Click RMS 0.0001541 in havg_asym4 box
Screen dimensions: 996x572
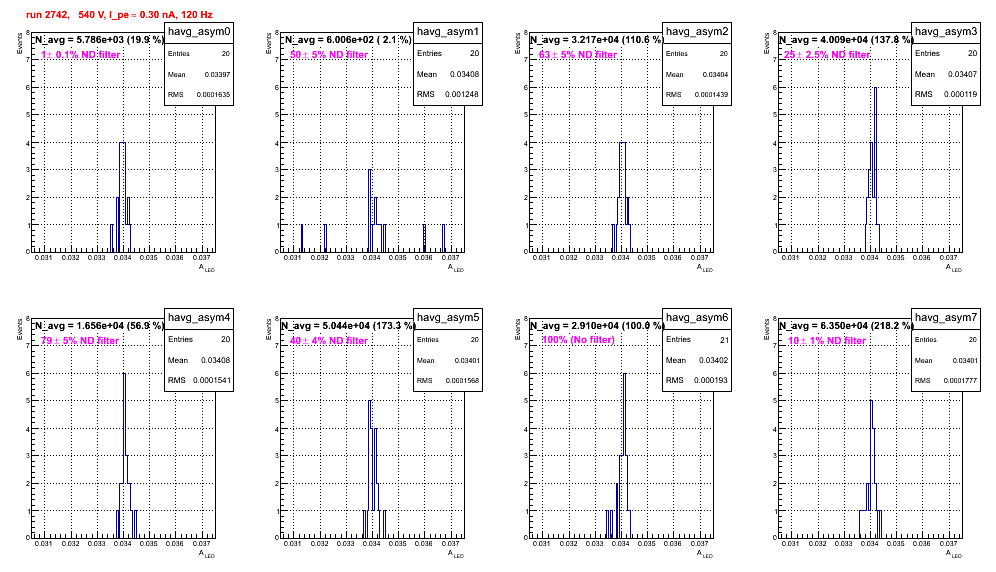199,380
